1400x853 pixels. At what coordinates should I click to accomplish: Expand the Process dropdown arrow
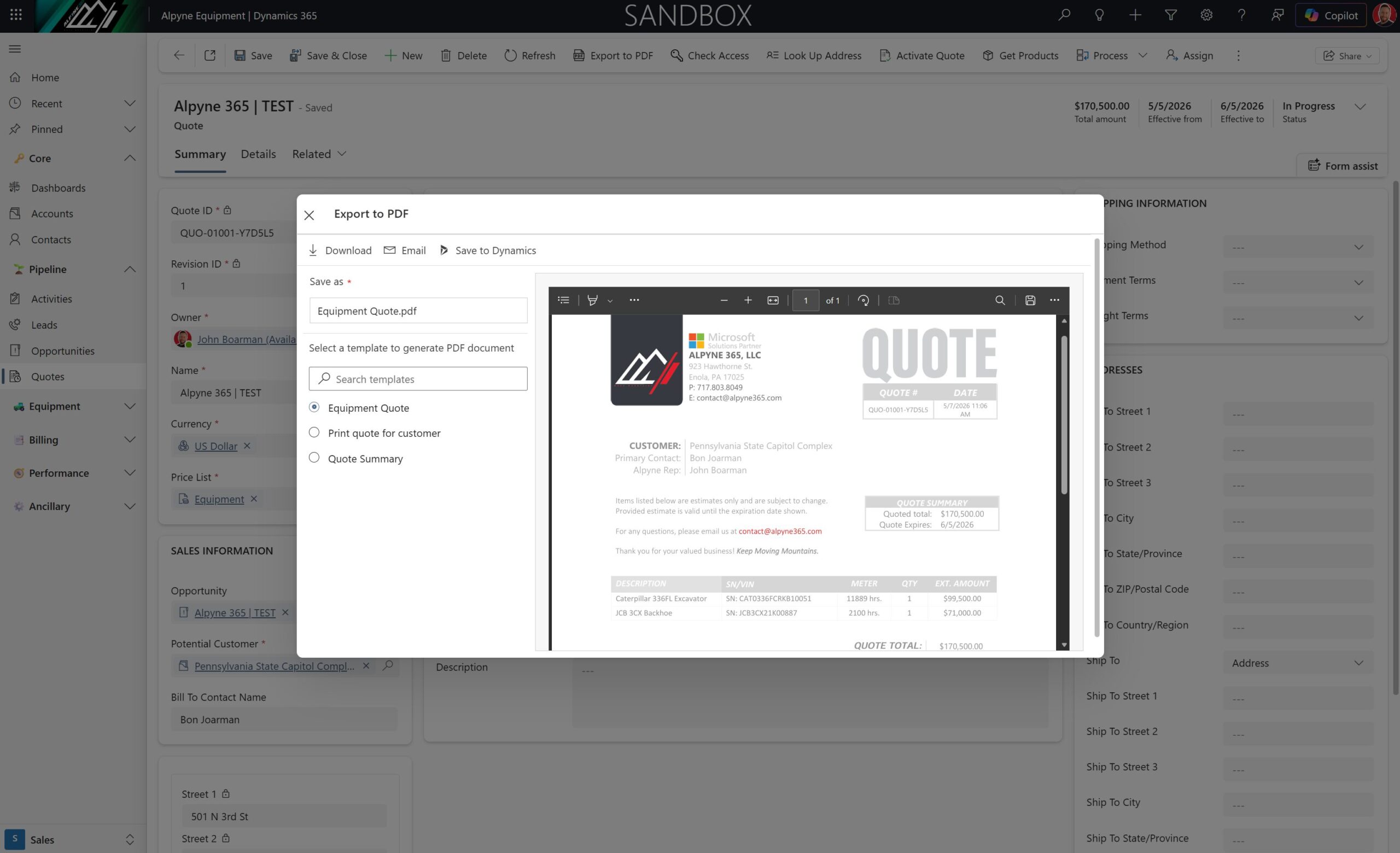point(1143,56)
